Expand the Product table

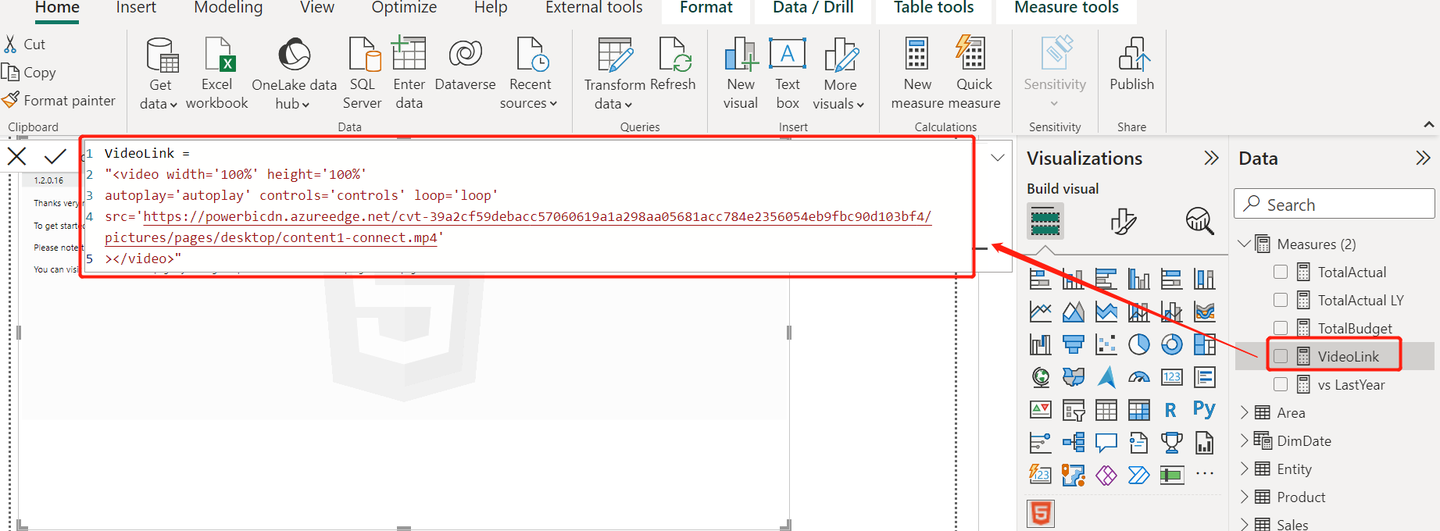(1244, 496)
